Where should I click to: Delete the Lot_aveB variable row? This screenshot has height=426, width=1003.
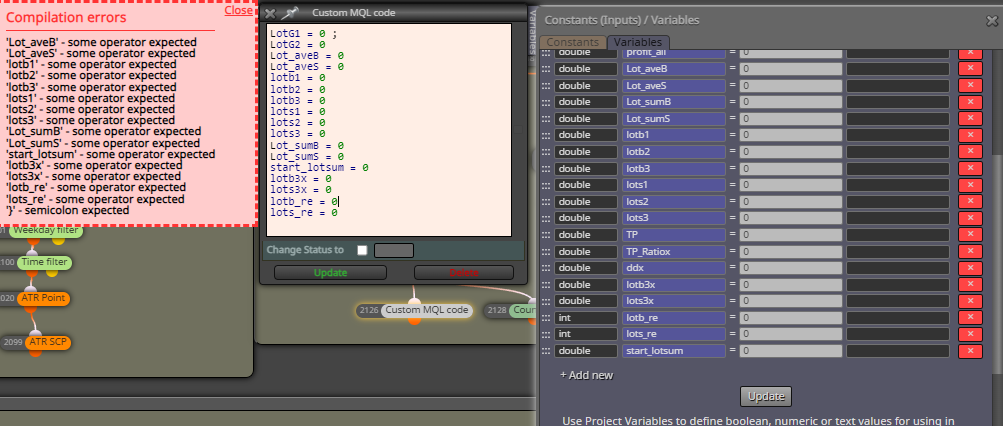pyautogui.click(x=970, y=68)
